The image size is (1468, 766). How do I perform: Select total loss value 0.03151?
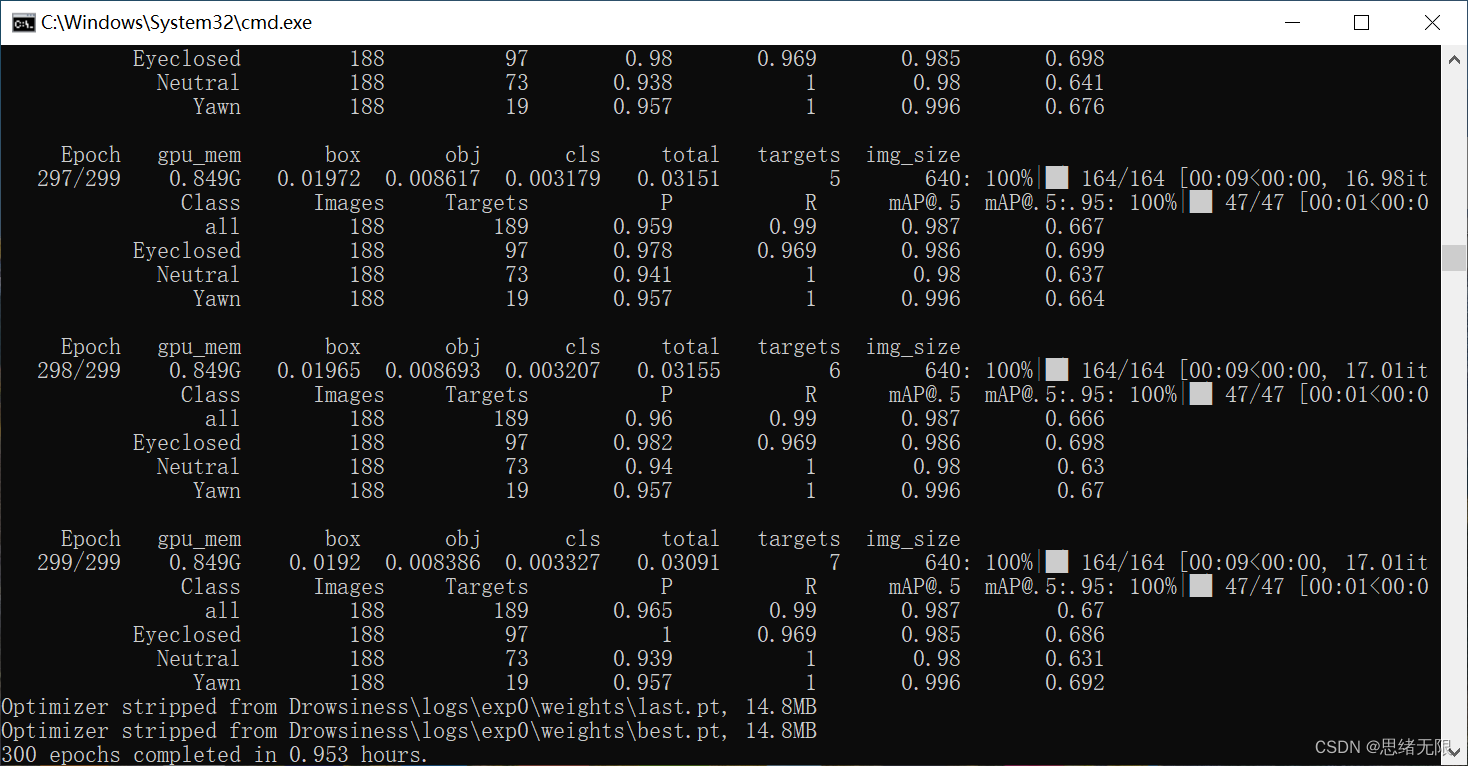pos(679,179)
